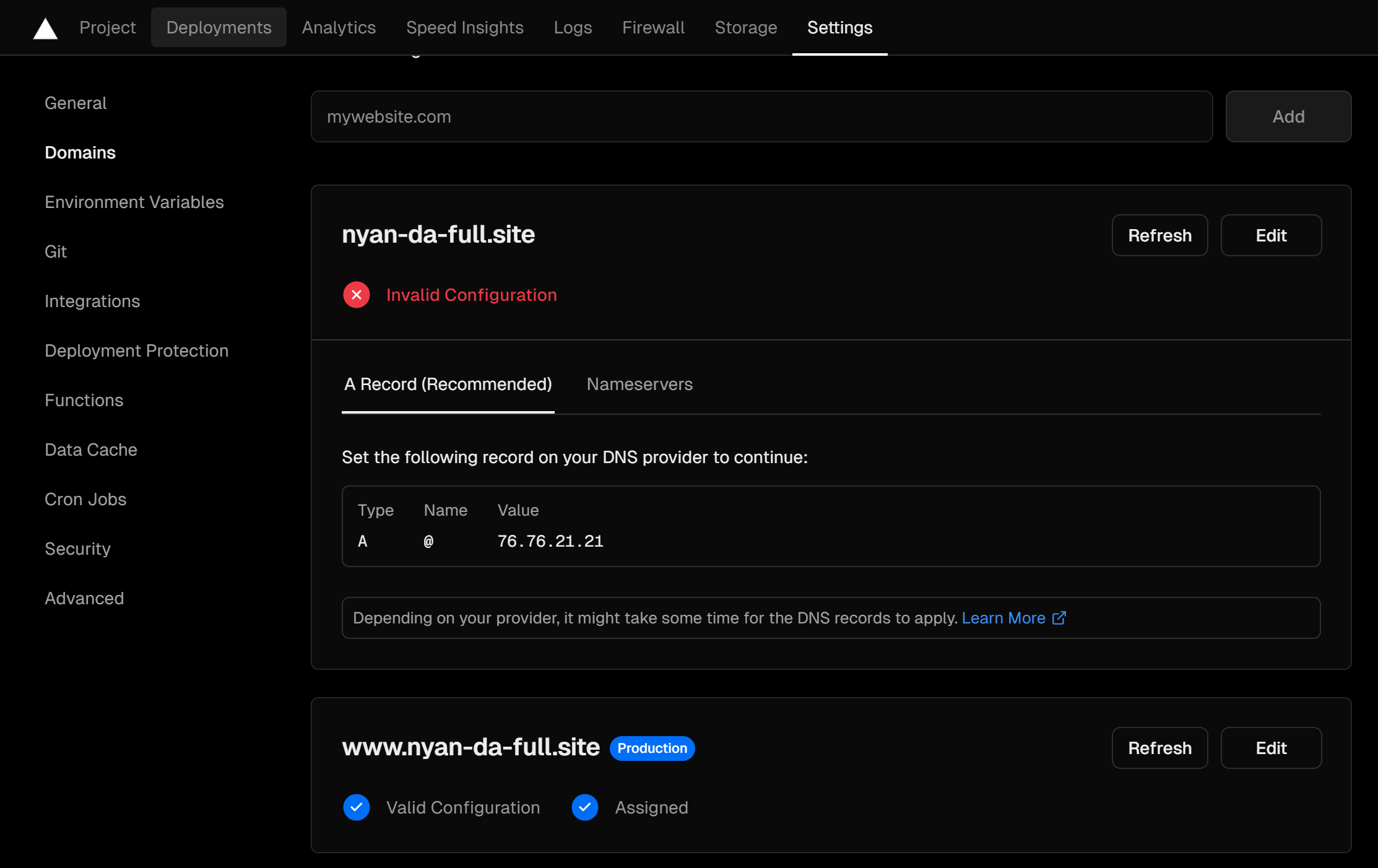
Task: Open Deployment Protection settings
Action: [x=137, y=350]
